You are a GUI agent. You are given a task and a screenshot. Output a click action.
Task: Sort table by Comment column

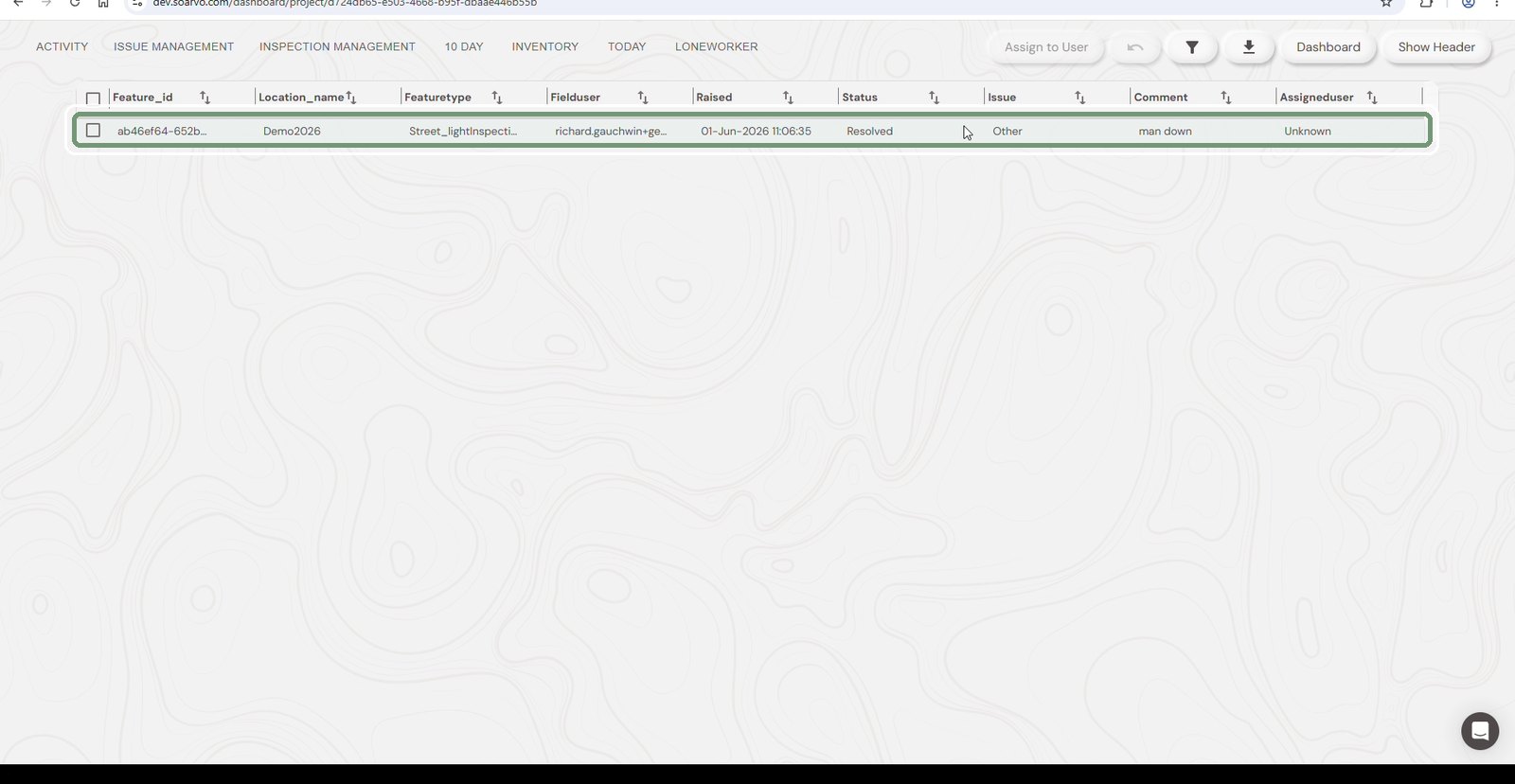point(1225,98)
